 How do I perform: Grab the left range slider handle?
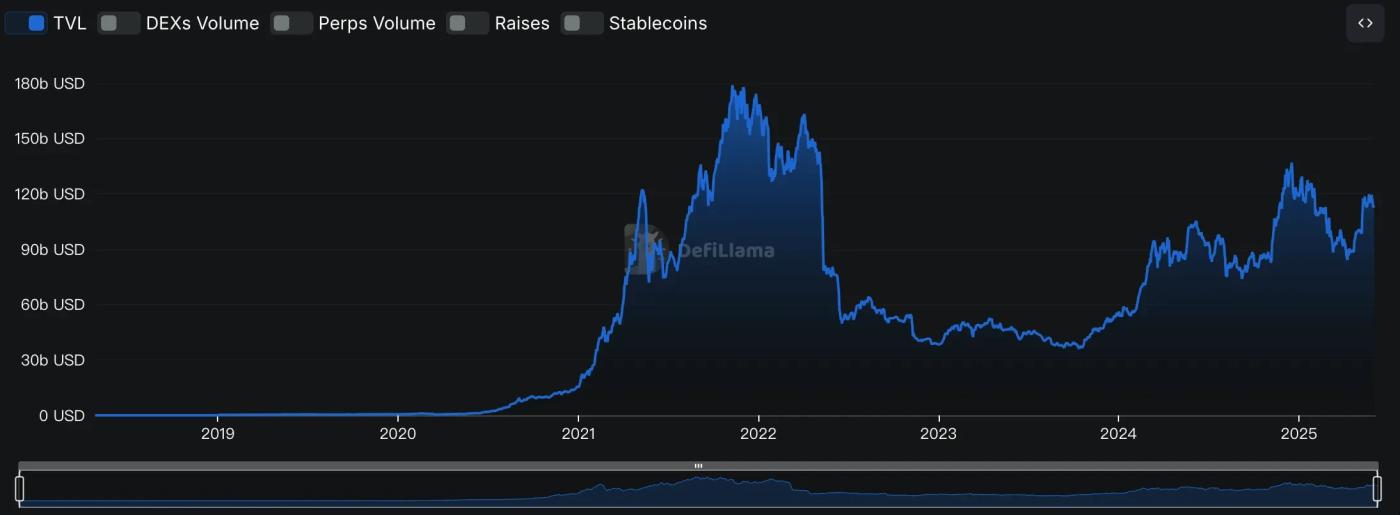19,489
